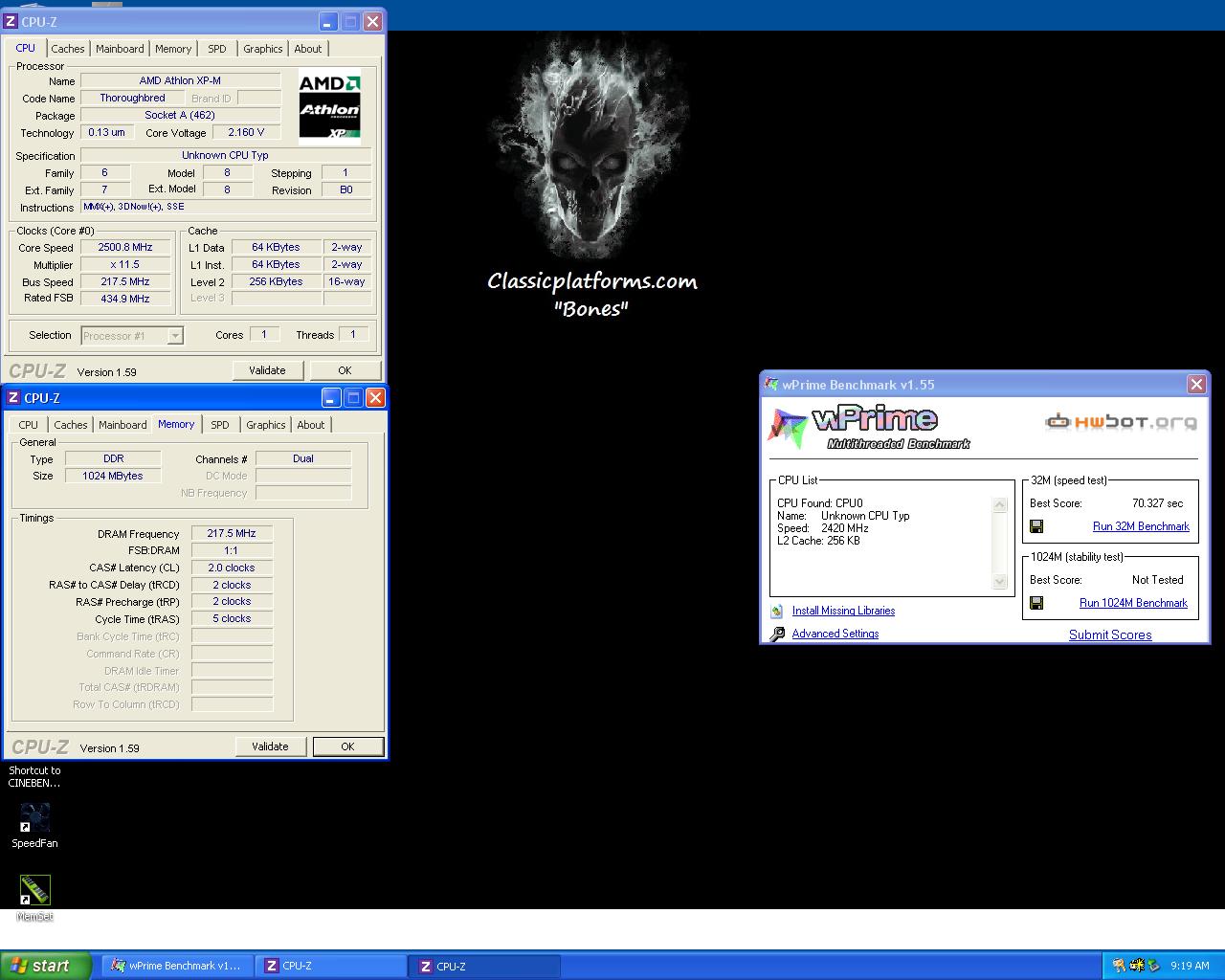The image size is (1225, 980).
Task: Click OK in bottom CPU-Z Memory window
Action: (347, 746)
